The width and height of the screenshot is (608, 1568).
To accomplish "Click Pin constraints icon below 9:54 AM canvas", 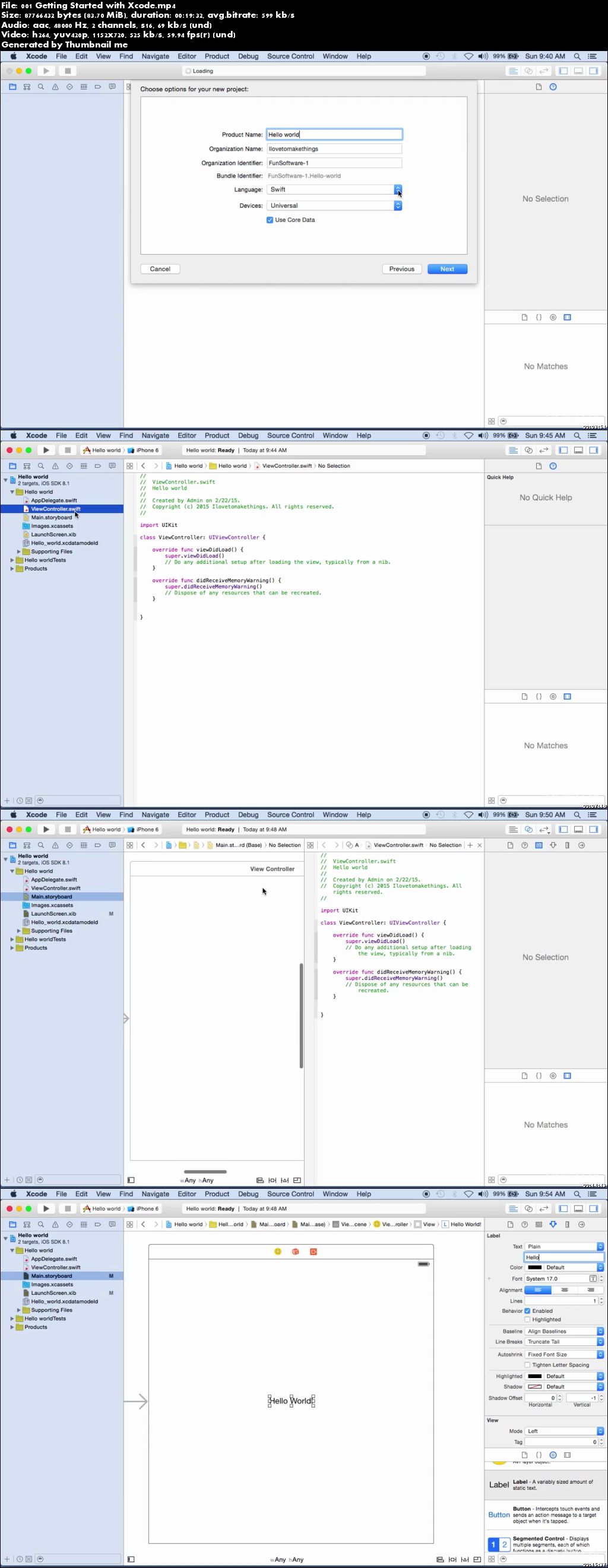I will [452, 1560].
